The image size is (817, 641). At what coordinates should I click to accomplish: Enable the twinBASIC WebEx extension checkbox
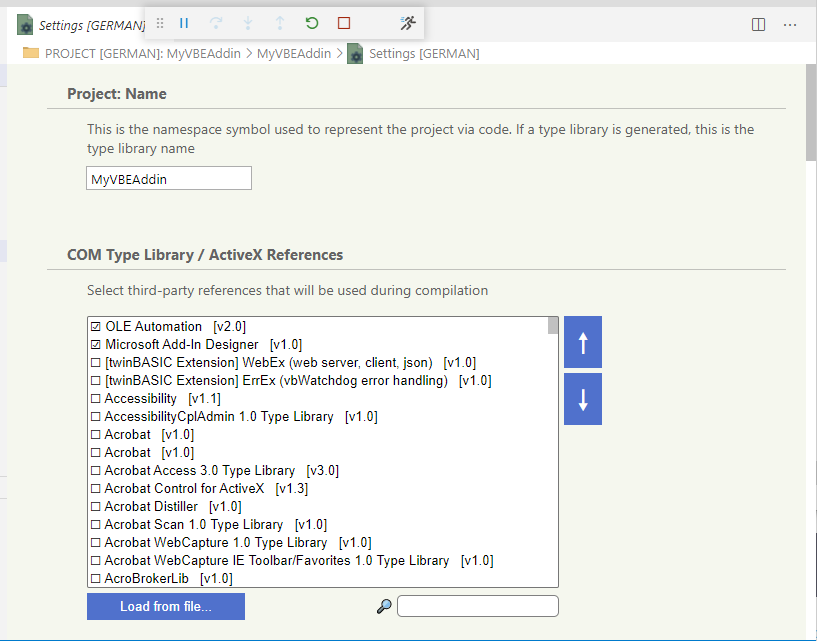point(96,363)
